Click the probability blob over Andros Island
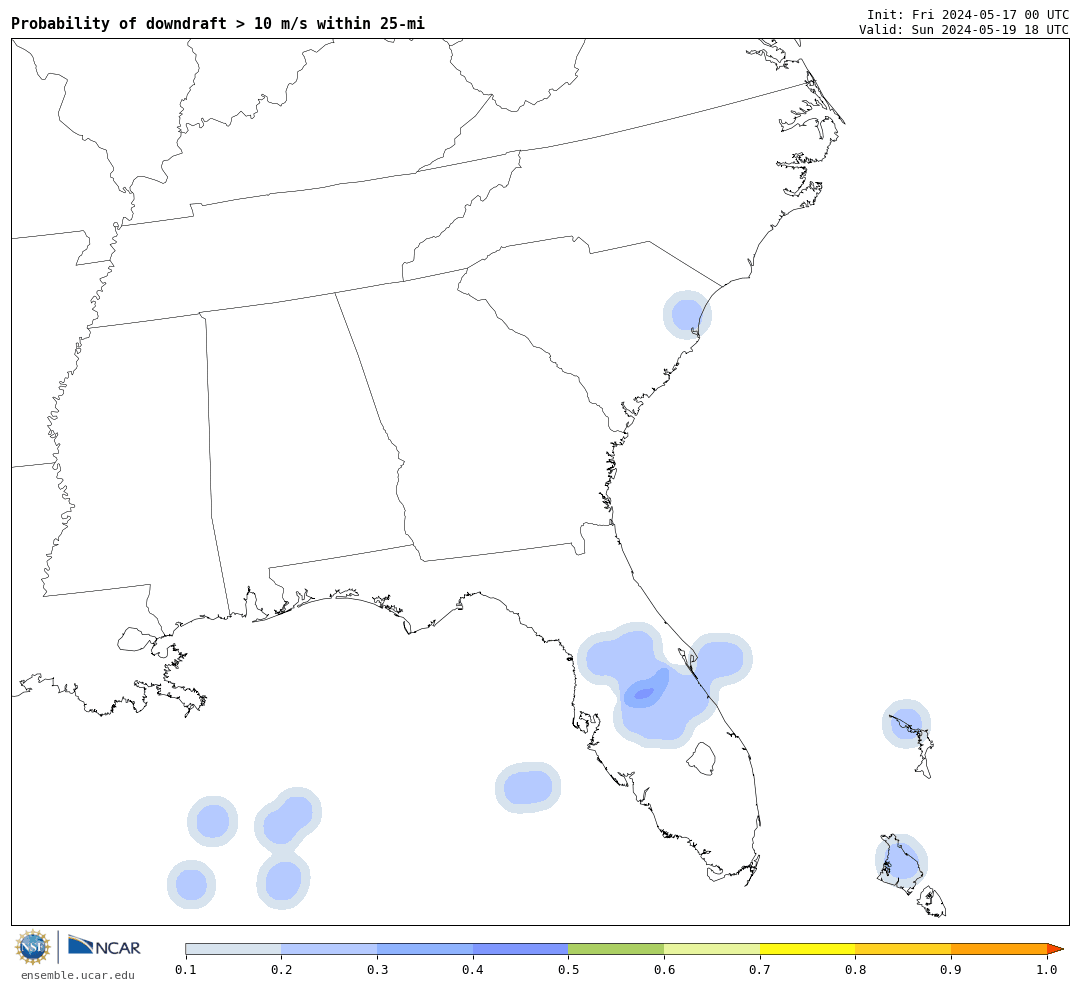The image size is (1080, 988). 902,862
